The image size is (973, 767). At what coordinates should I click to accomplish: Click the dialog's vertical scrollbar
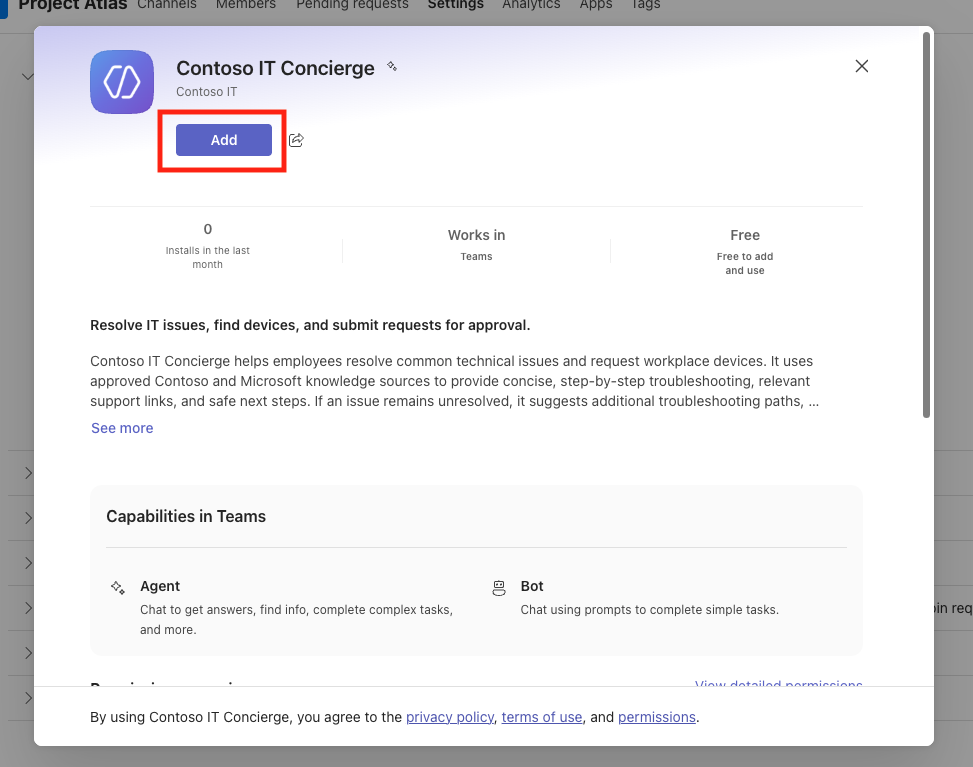point(926,225)
